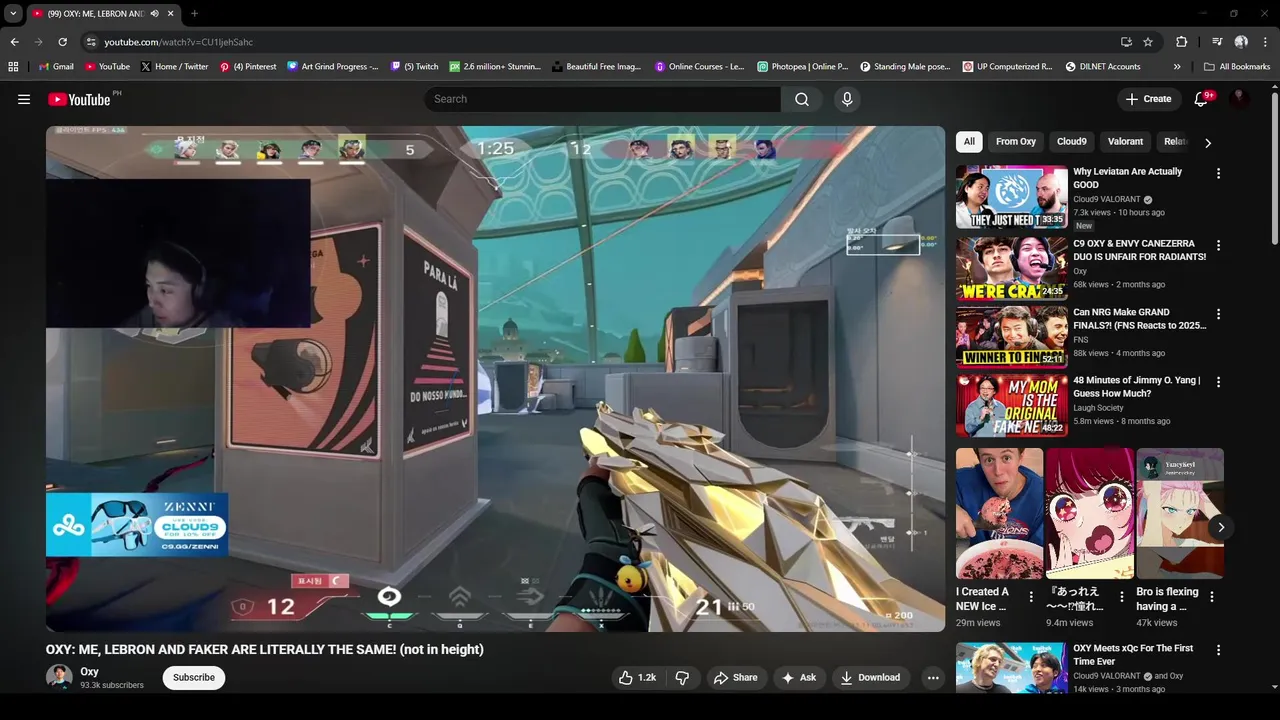Open the Bro is flexing short thumbnail
The width and height of the screenshot is (1280, 720).
[x=1180, y=513]
